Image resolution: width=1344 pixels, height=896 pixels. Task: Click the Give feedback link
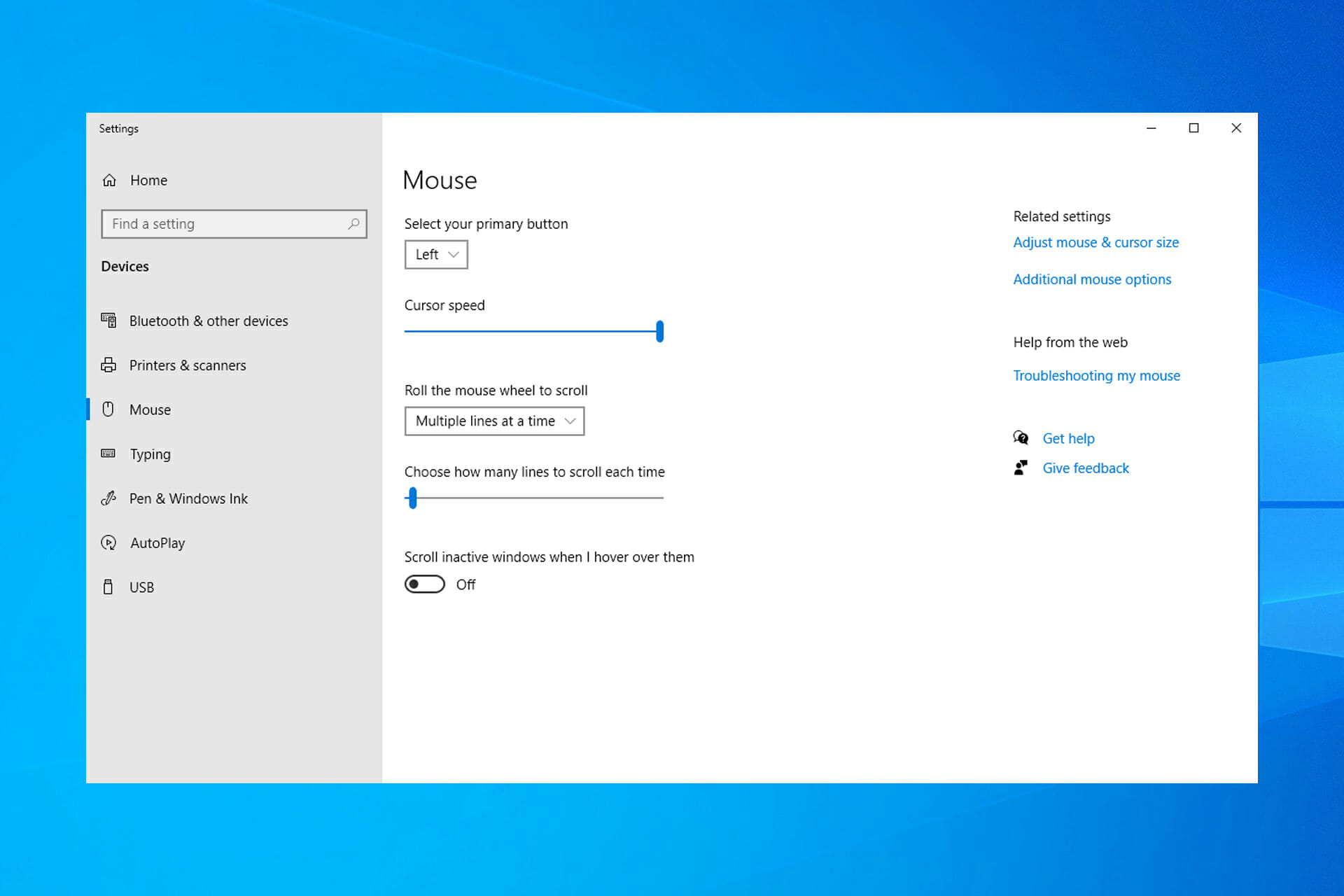pos(1086,468)
